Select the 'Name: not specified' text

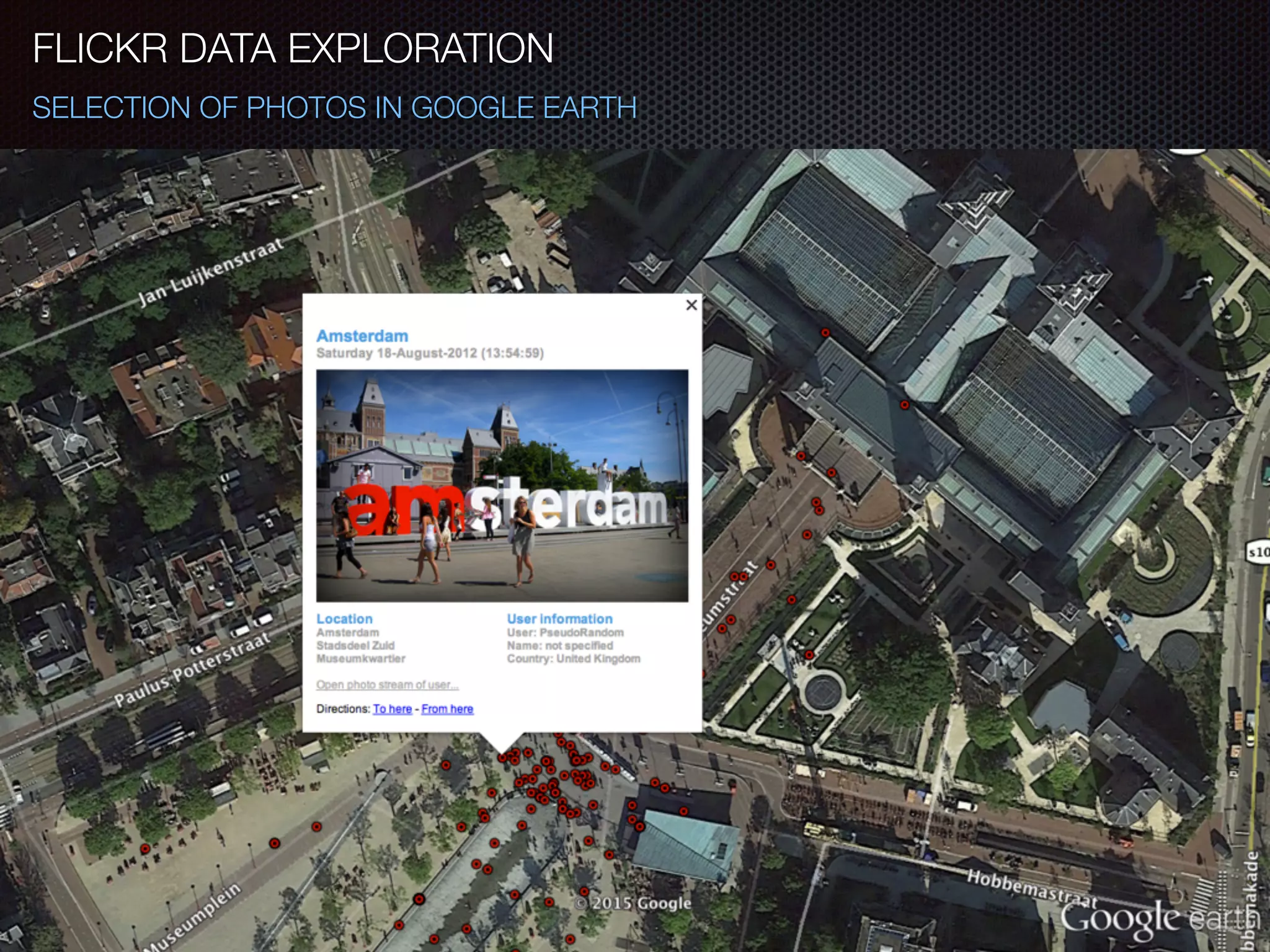point(560,645)
